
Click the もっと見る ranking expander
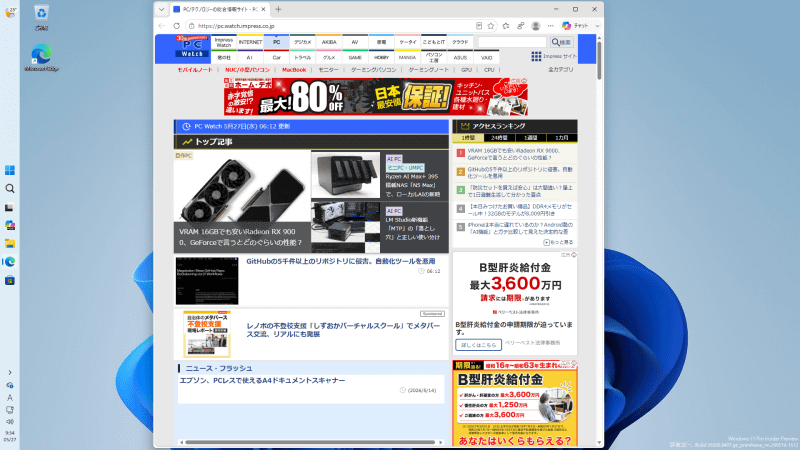(x=559, y=242)
